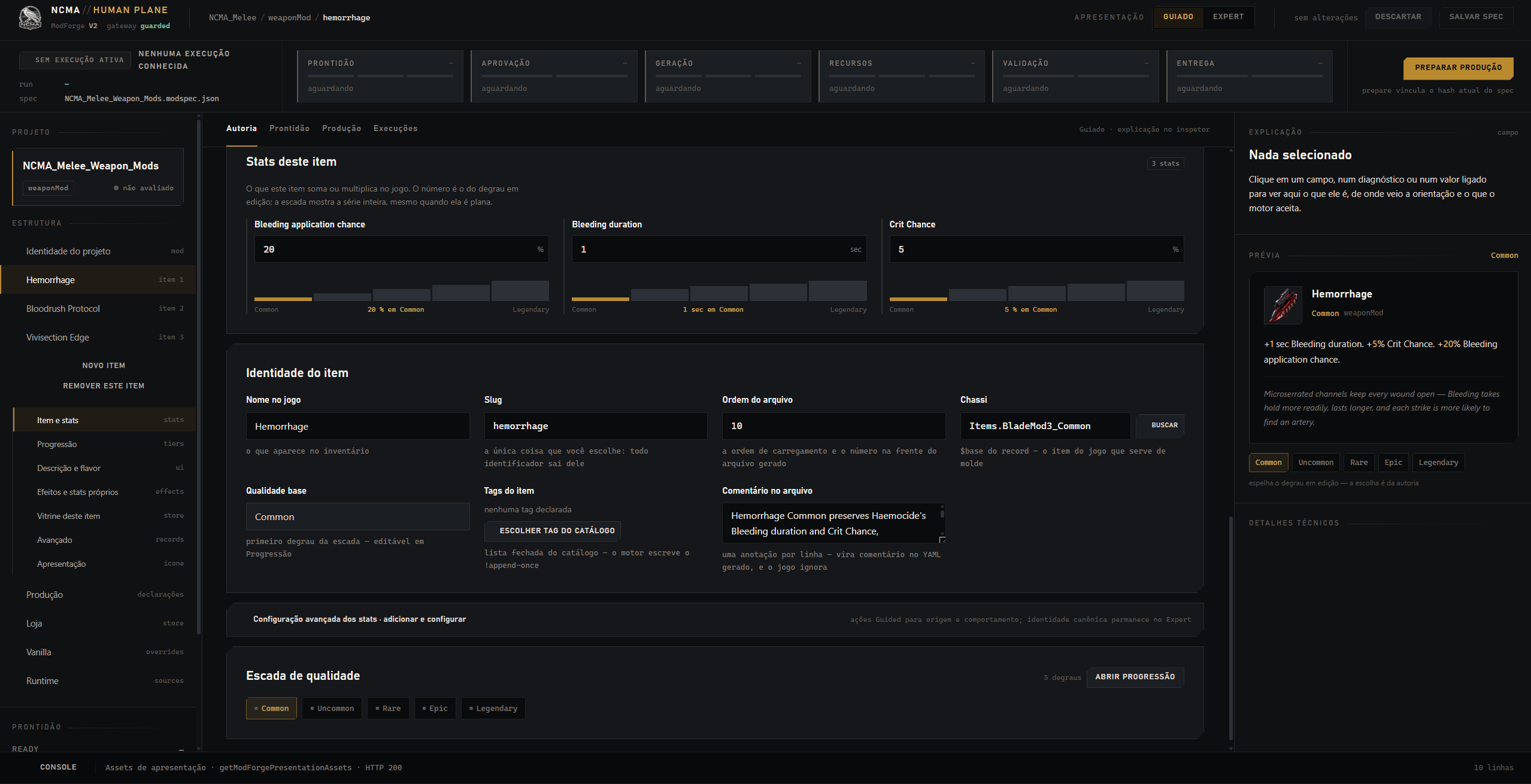
Task: Click ESCOLHER TAG DO CATÁLOGO button
Action: [553, 531]
